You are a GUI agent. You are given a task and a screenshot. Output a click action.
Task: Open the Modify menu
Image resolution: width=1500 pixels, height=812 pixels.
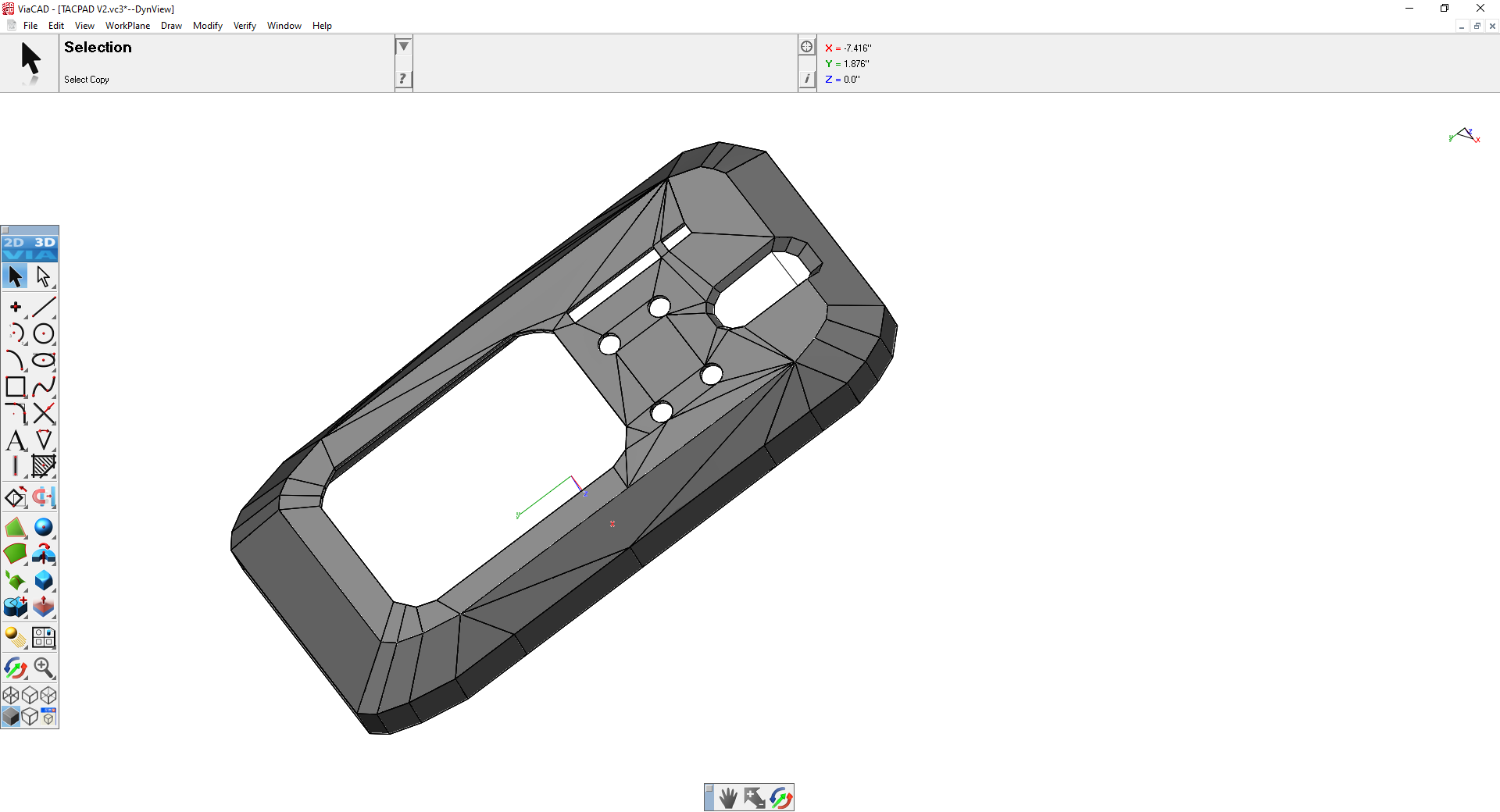point(208,26)
